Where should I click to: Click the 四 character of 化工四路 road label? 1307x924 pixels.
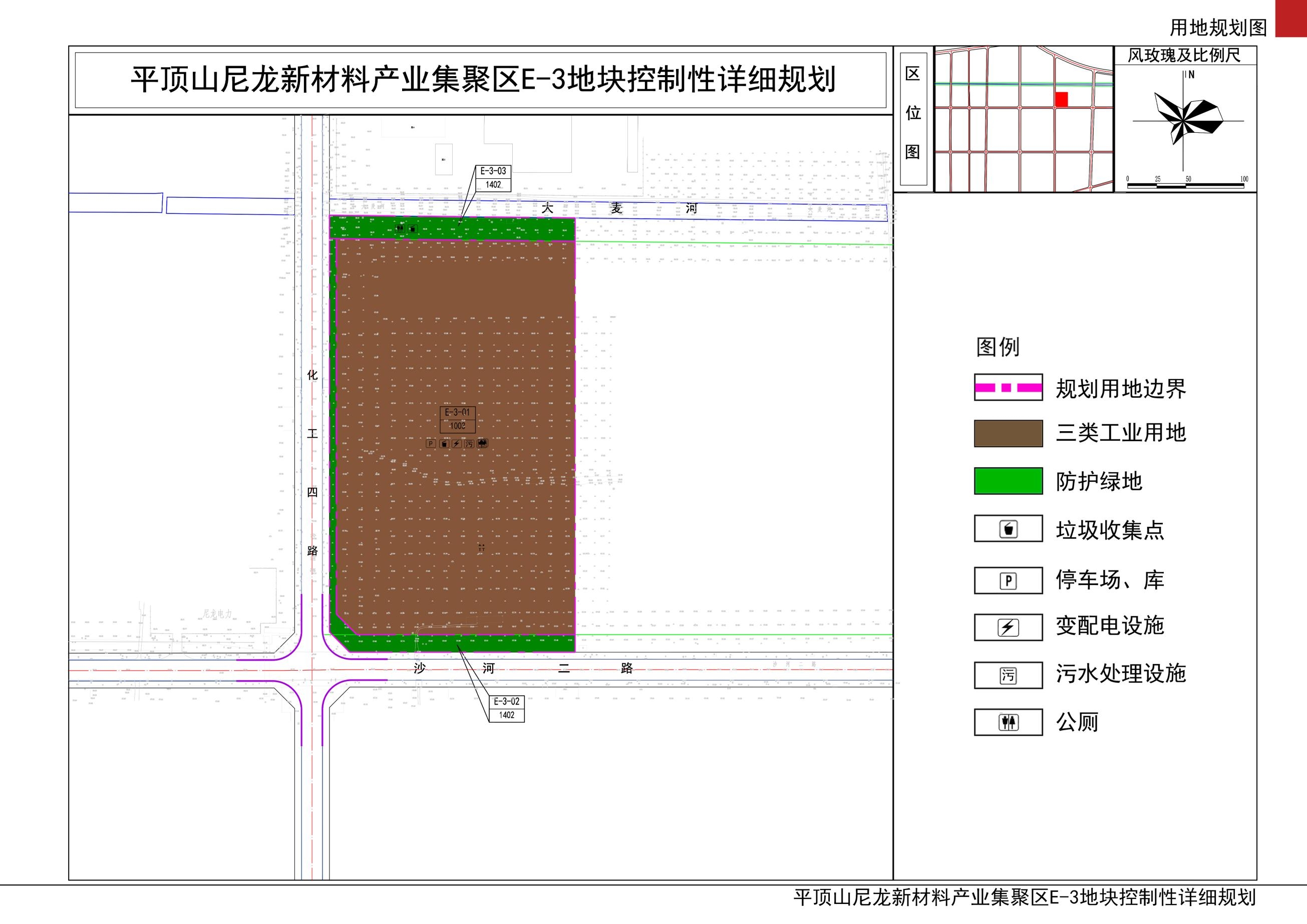pyautogui.click(x=312, y=492)
